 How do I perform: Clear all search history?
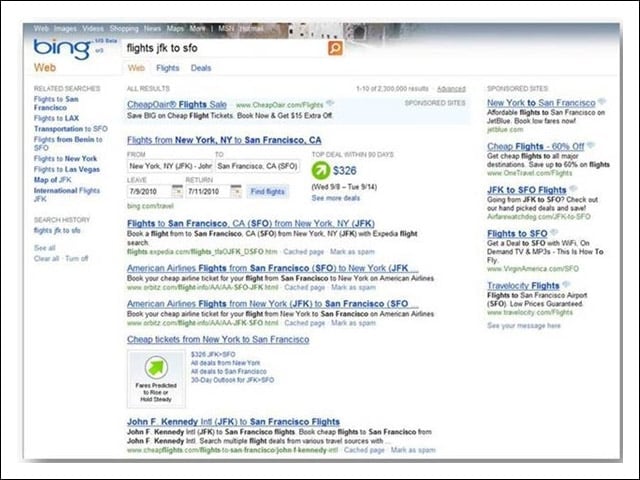pos(46,258)
